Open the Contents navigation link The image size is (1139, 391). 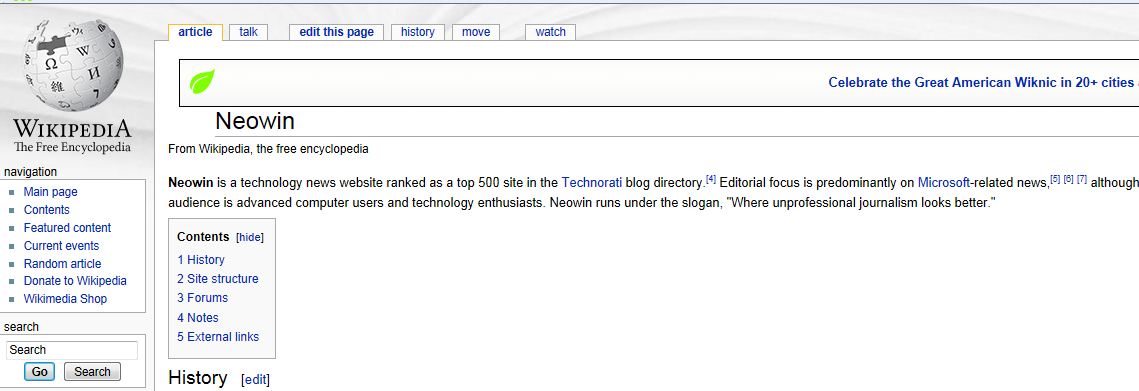pos(46,210)
